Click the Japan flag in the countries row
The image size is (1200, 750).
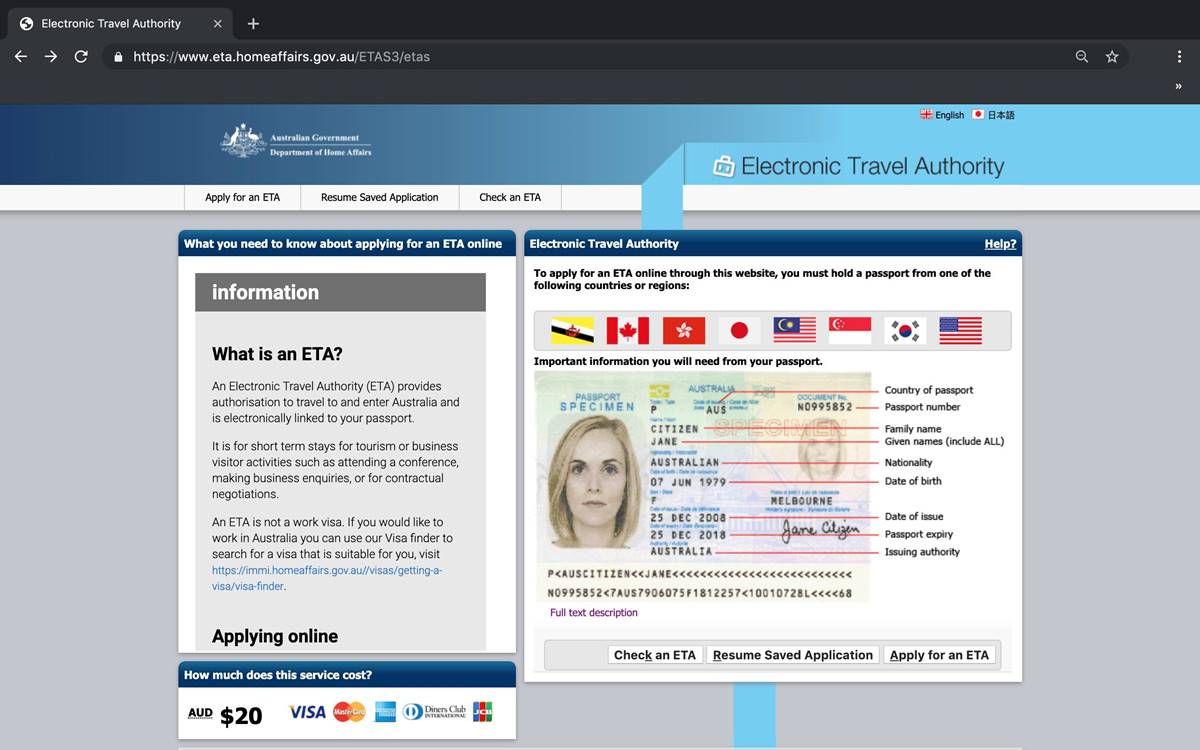pos(739,331)
